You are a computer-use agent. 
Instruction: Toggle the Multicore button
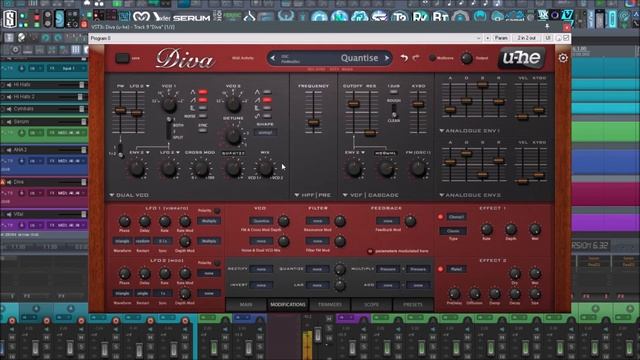(x=432, y=58)
